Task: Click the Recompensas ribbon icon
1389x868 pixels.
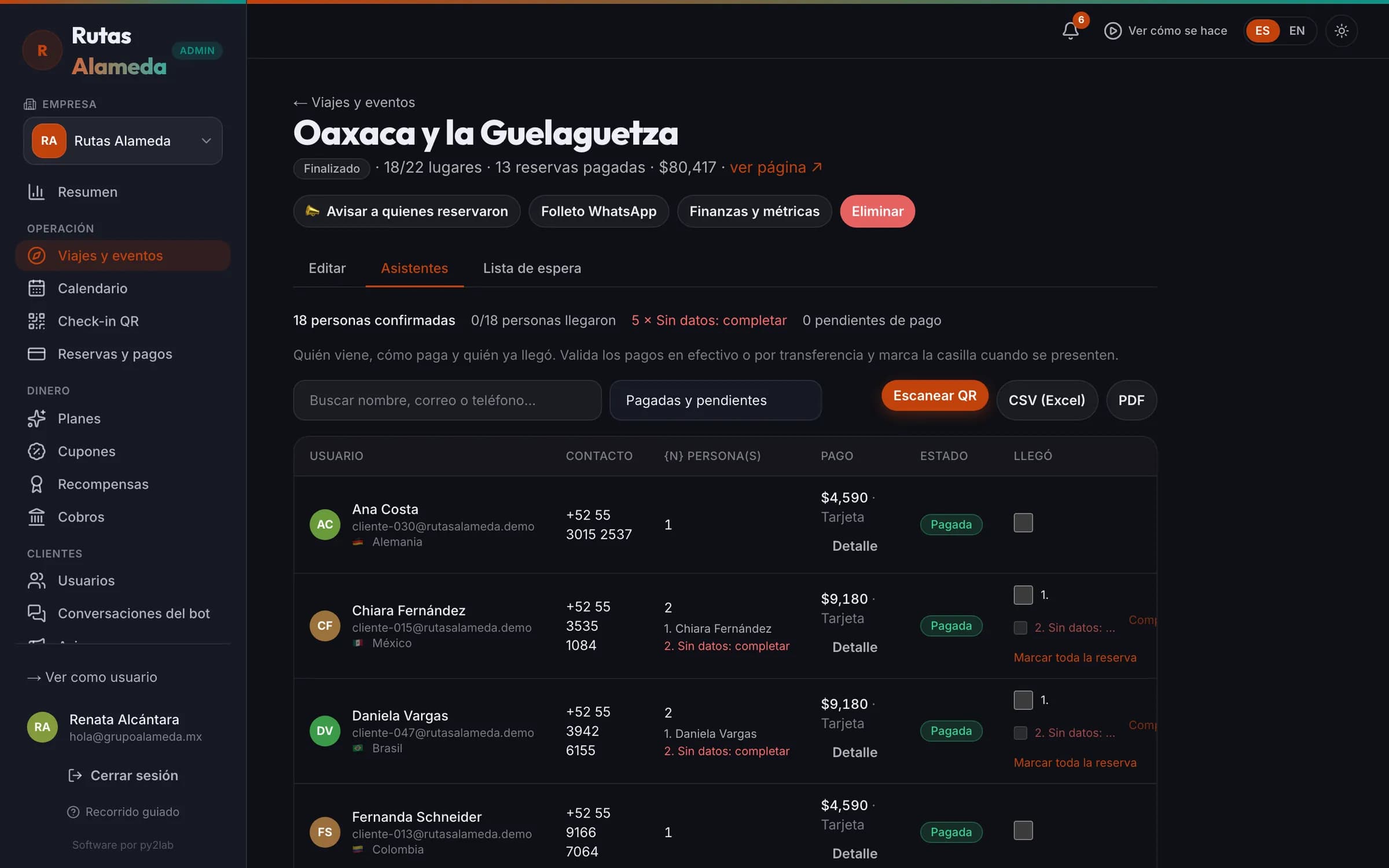Action: click(x=36, y=484)
